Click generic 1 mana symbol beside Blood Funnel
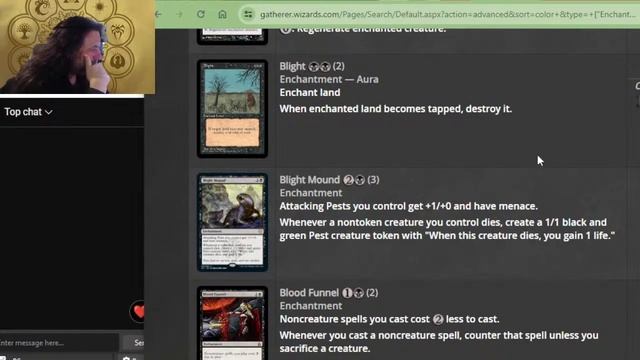This screenshot has height=360, width=640. click(x=347, y=293)
